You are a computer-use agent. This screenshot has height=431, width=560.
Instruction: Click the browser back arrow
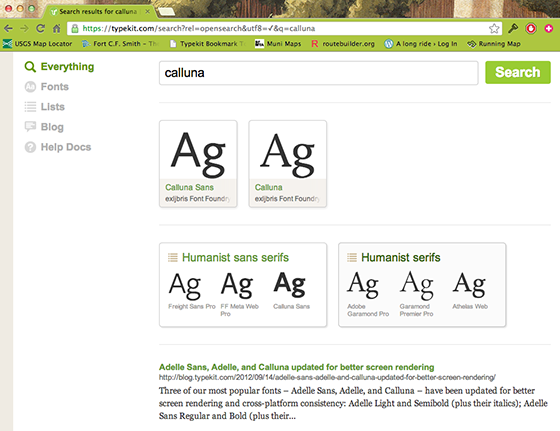(8, 29)
